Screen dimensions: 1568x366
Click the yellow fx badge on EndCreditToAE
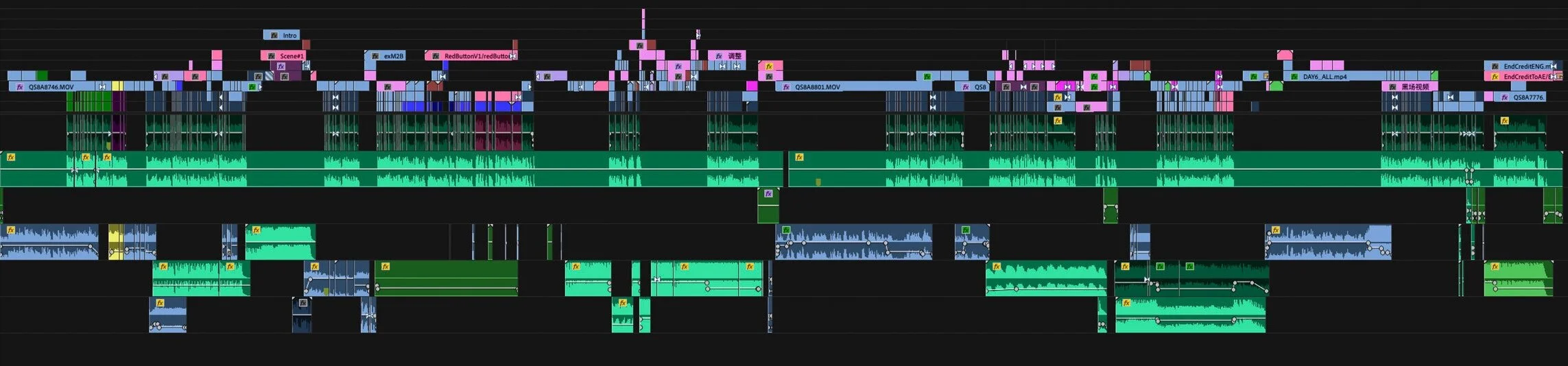click(1495, 77)
